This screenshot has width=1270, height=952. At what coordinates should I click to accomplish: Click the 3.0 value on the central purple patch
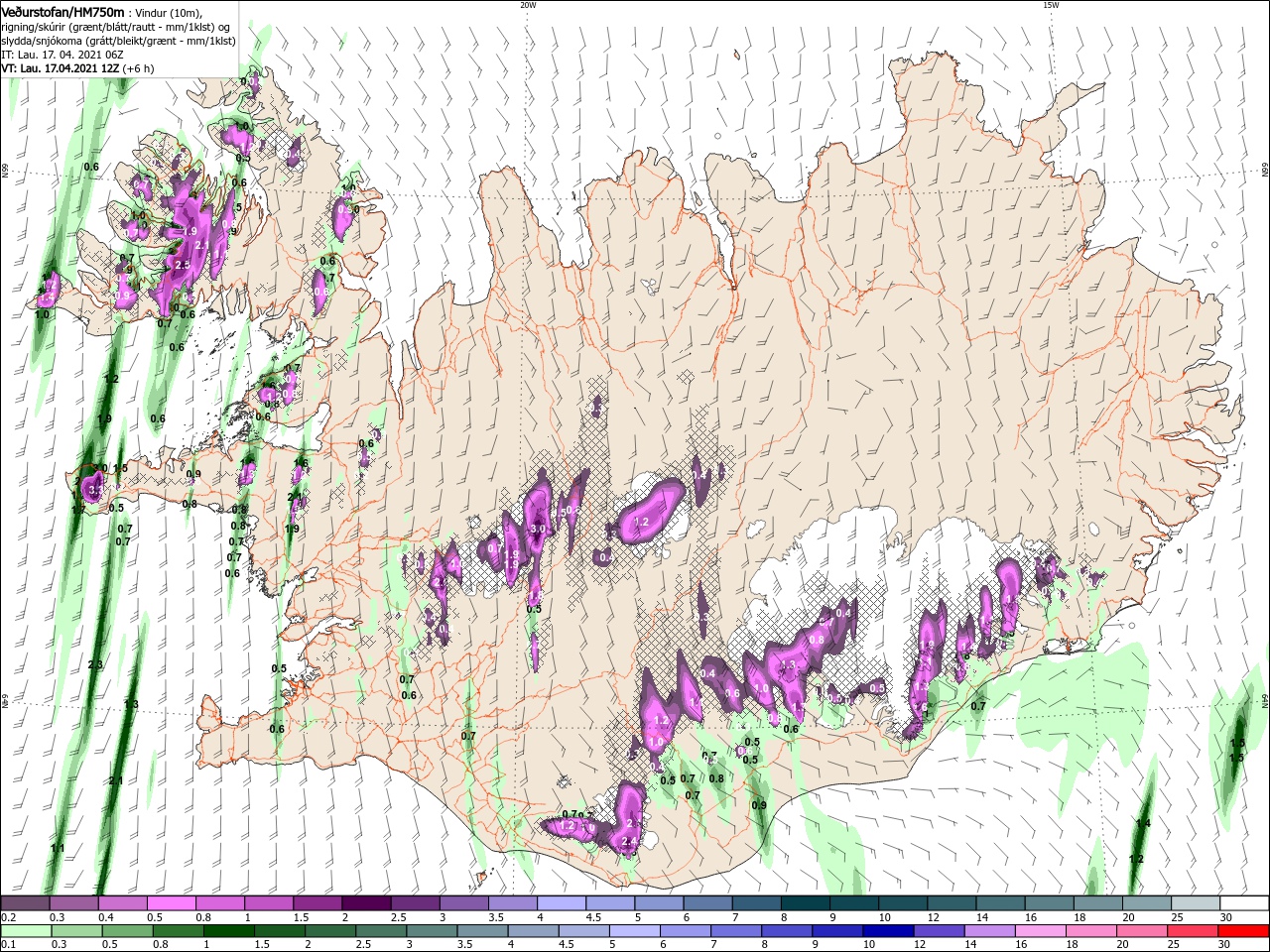(x=539, y=530)
